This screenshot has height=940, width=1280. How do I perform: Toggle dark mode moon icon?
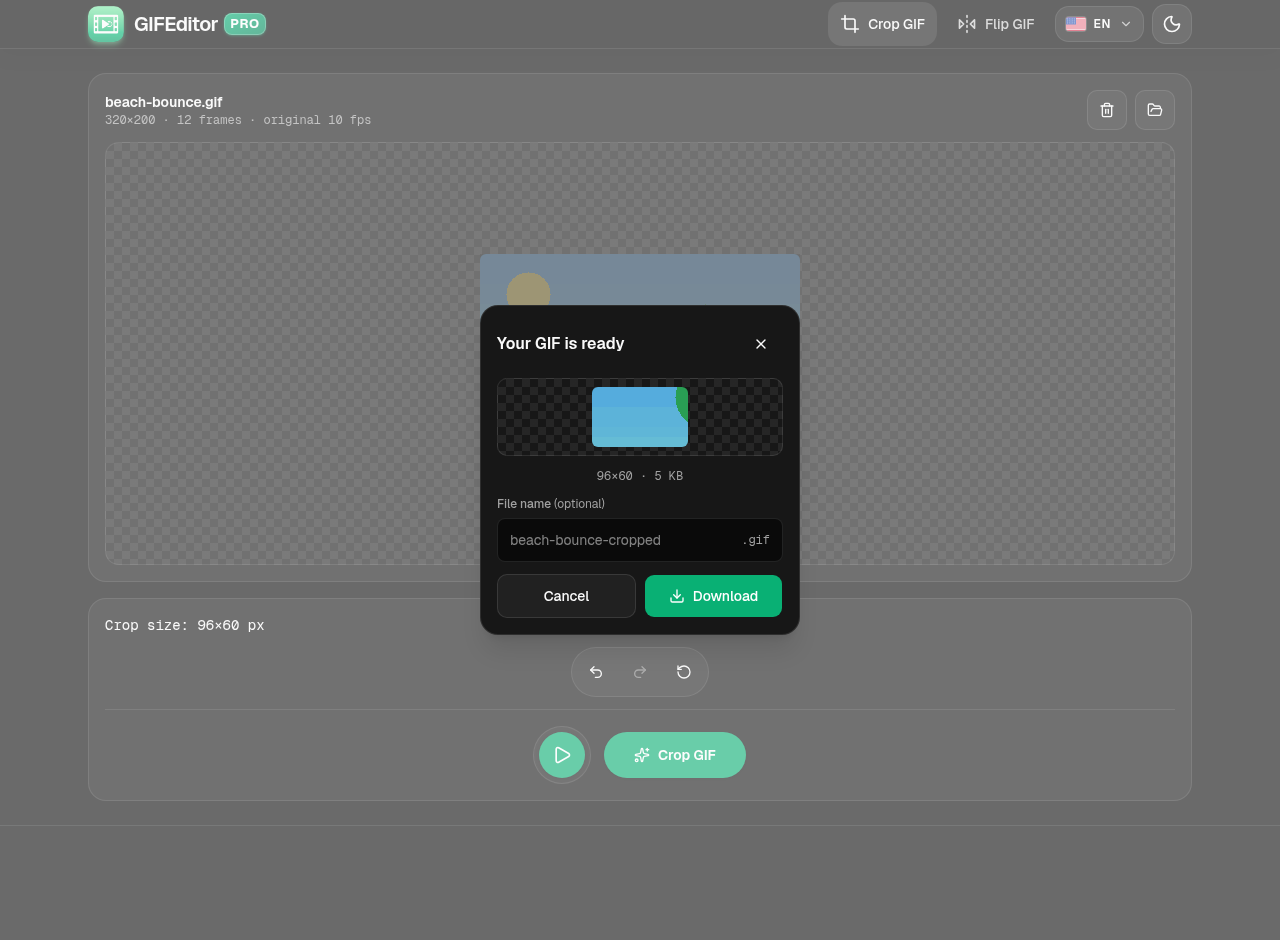pos(1172,24)
